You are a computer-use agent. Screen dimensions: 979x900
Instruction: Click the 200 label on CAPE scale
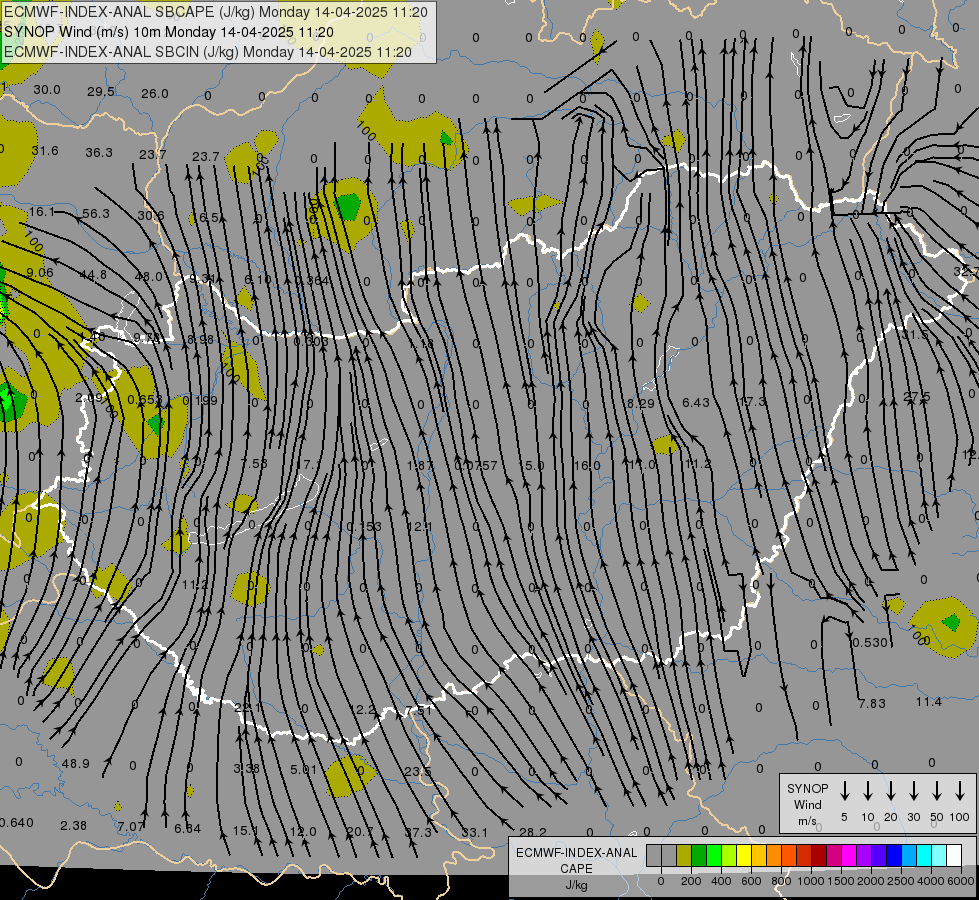tap(691, 881)
